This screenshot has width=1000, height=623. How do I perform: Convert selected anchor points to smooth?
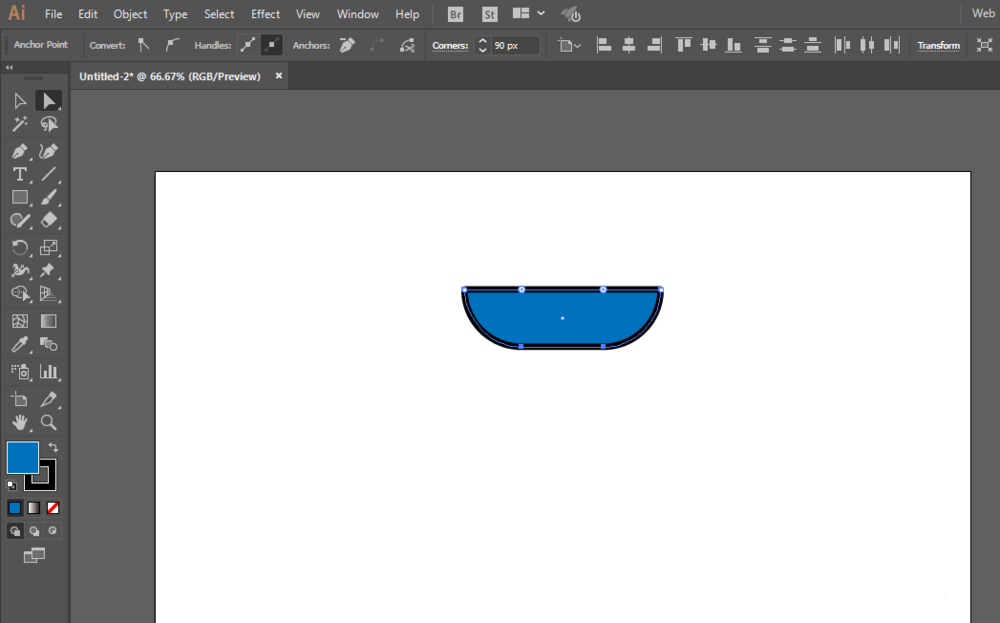coord(171,45)
